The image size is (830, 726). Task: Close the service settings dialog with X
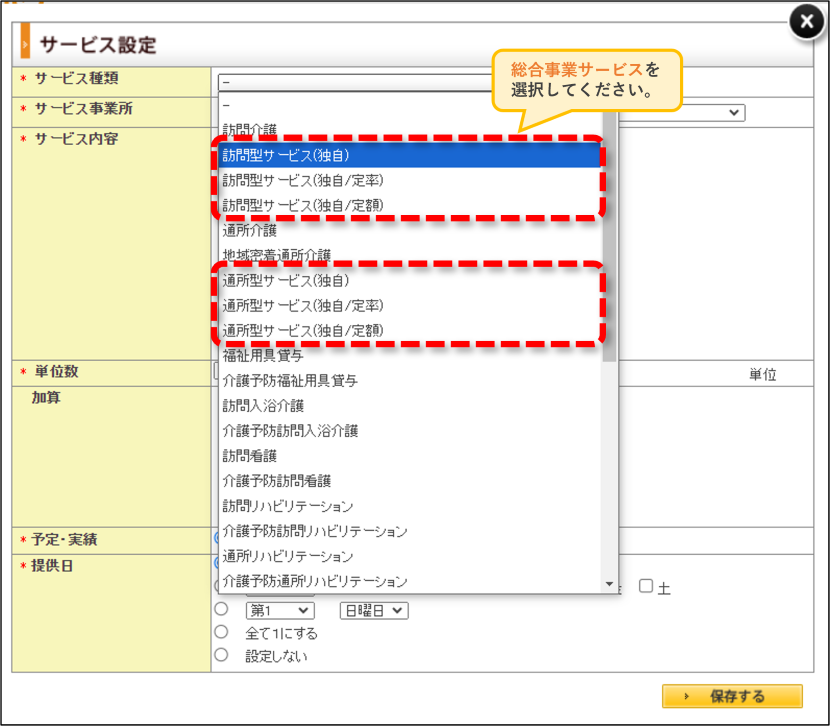[x=806, y=22]
